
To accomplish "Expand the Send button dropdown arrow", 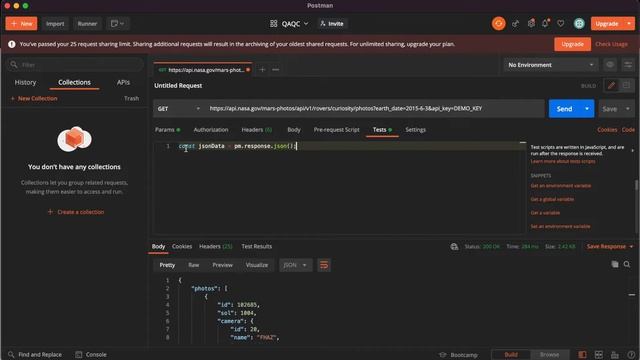I will [587, 109].
